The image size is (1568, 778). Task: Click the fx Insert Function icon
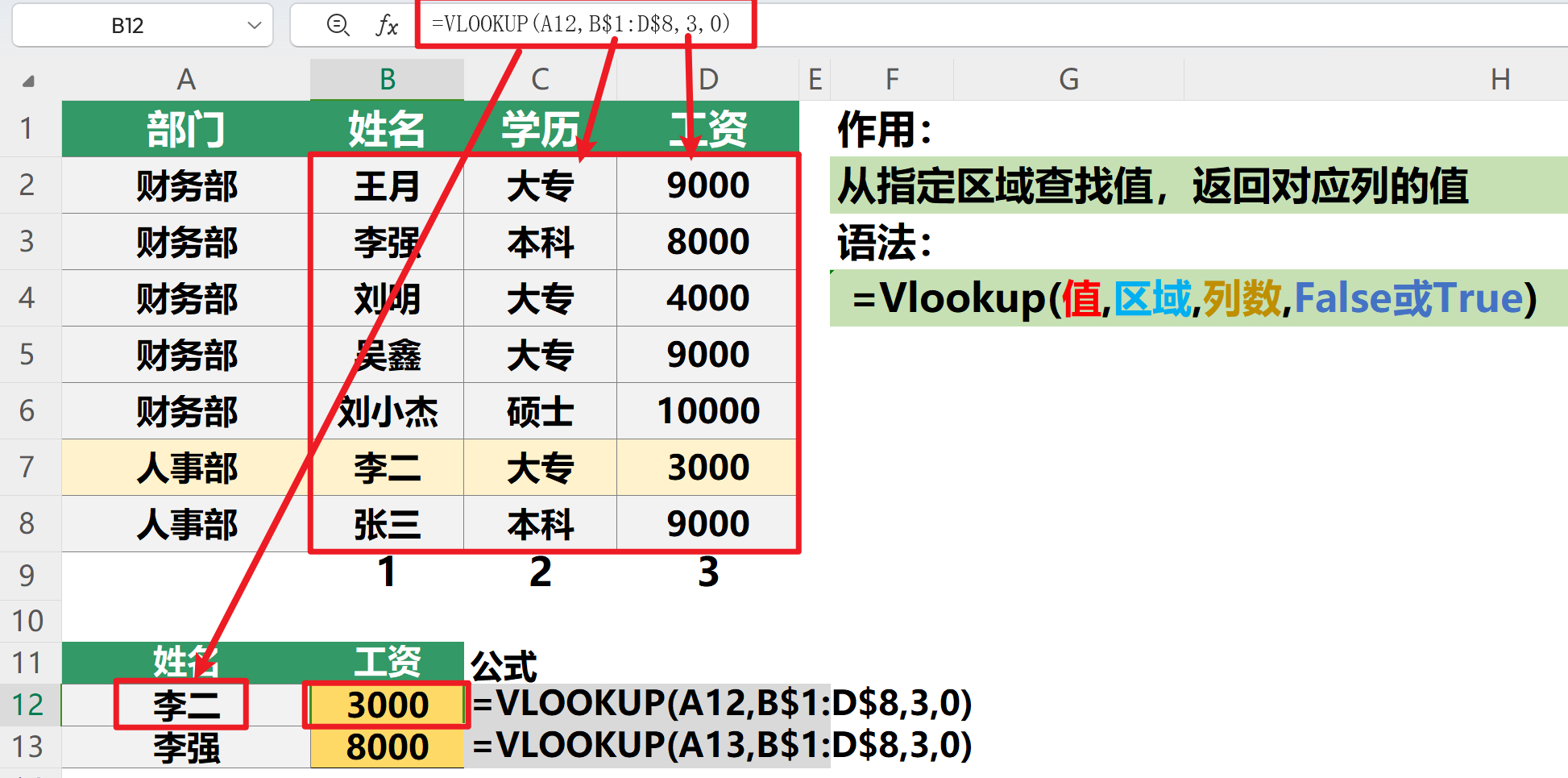tap(388, 25)
